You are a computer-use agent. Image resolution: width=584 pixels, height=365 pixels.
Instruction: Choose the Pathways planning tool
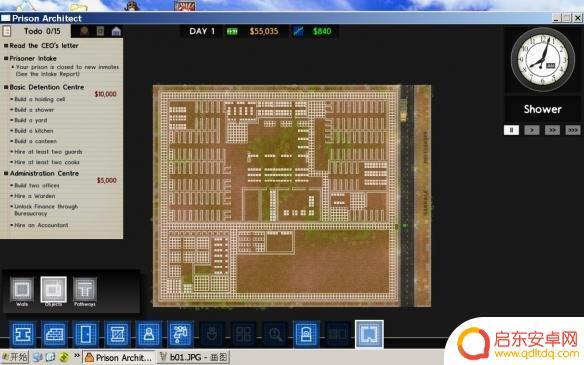85,289
